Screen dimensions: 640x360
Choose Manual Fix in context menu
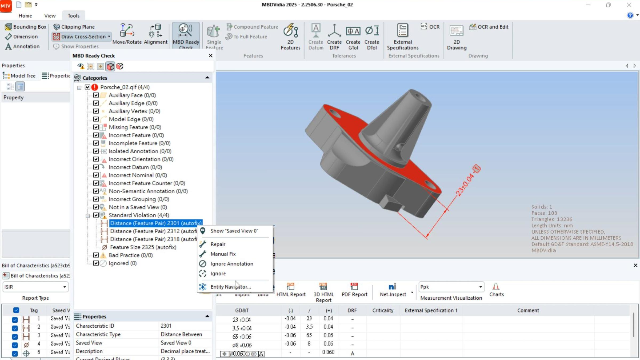pyautogui.click(x=223, y=254)
